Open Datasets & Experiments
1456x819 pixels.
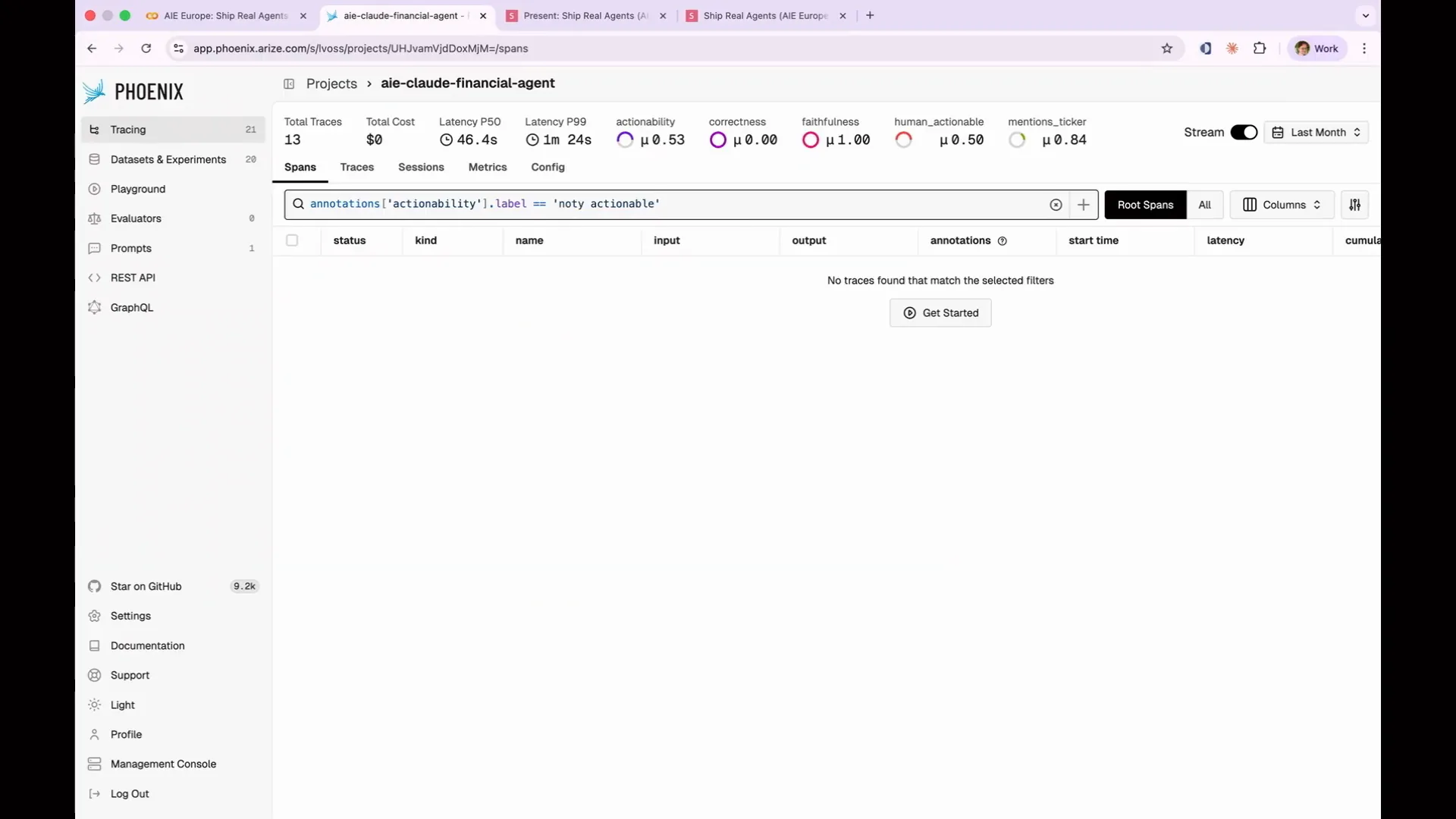click(173, 159)
